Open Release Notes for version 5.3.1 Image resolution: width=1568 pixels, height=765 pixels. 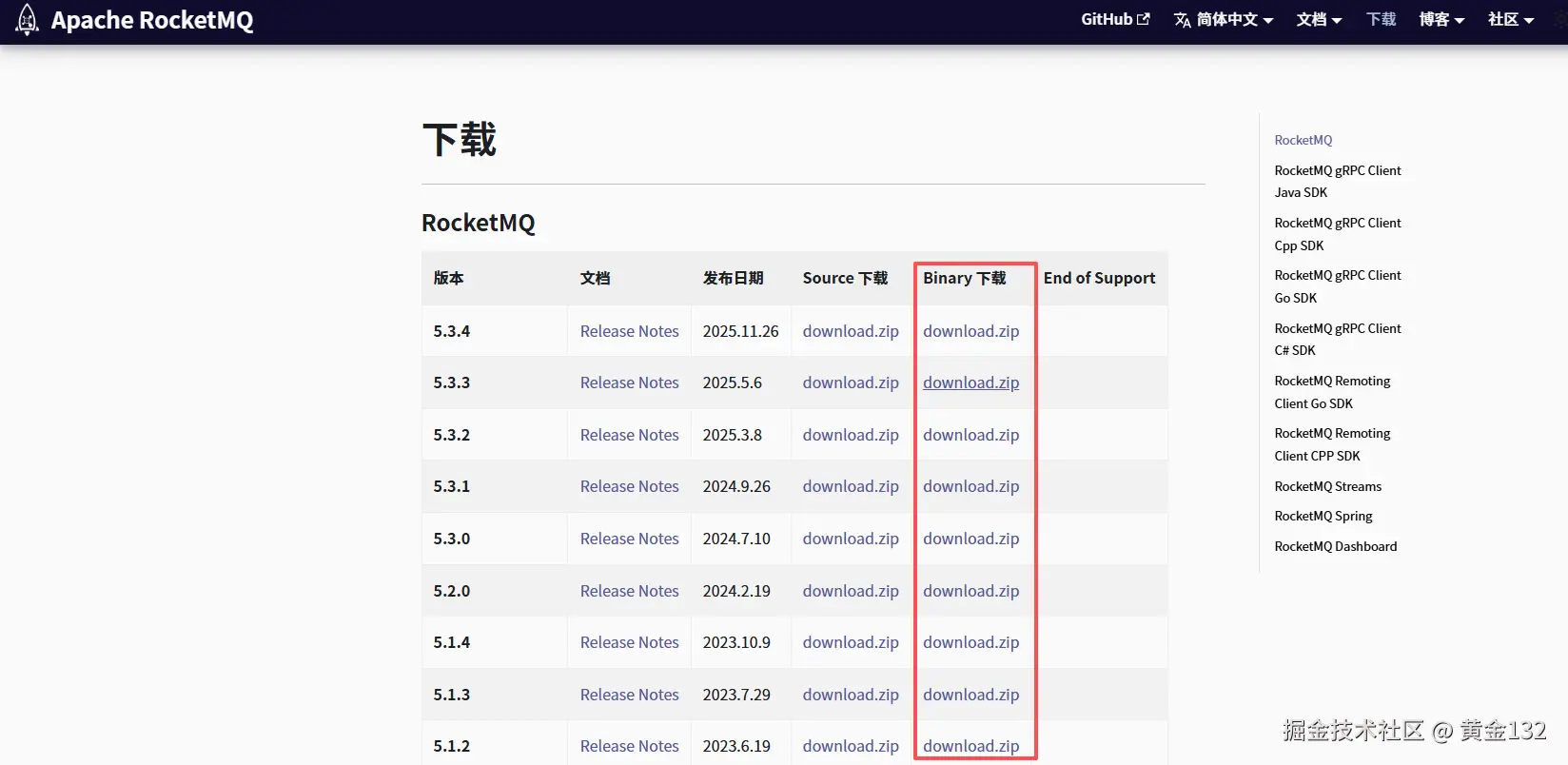pos(630,486)
